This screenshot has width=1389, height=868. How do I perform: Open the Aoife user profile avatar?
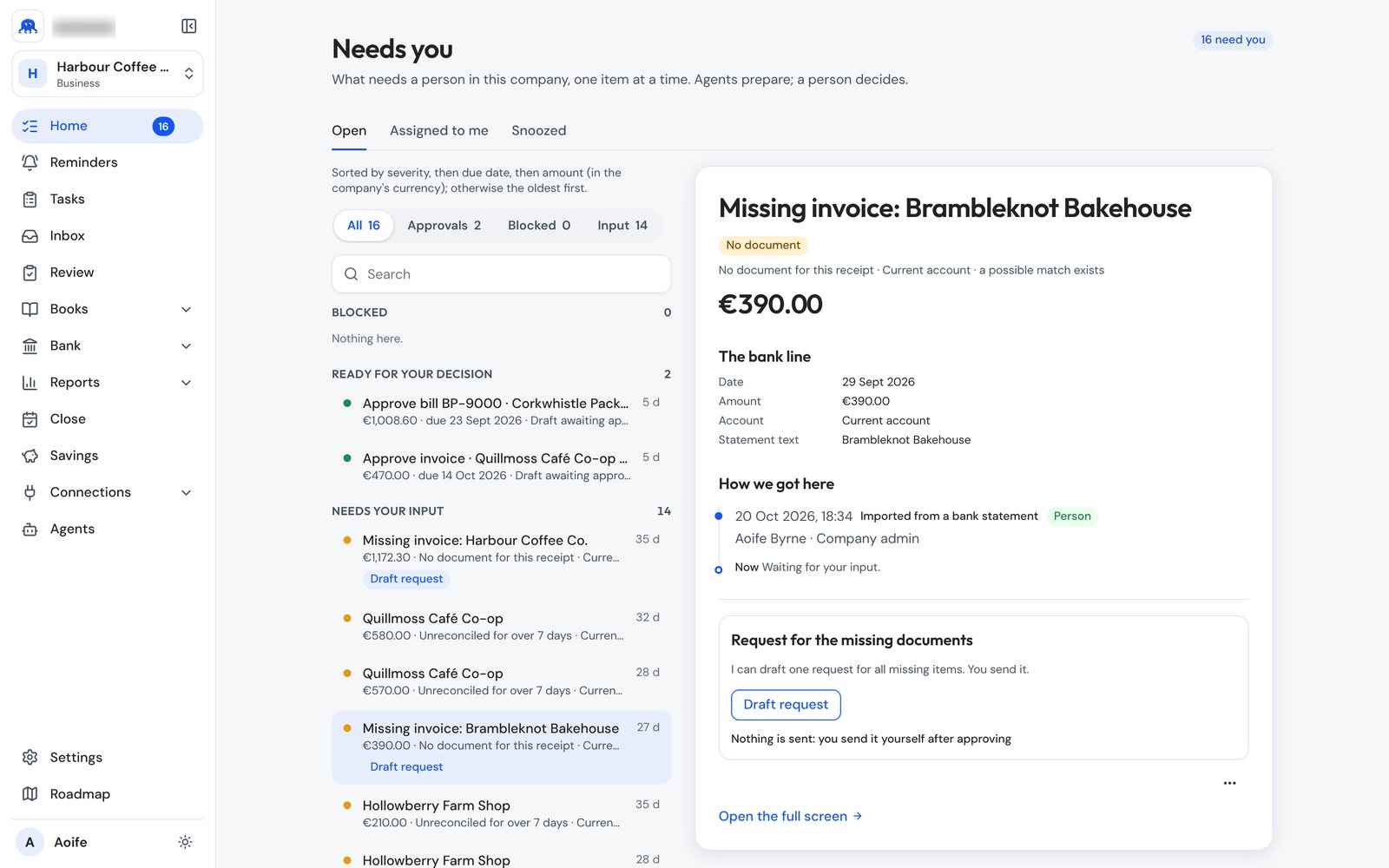pos(30,842)
